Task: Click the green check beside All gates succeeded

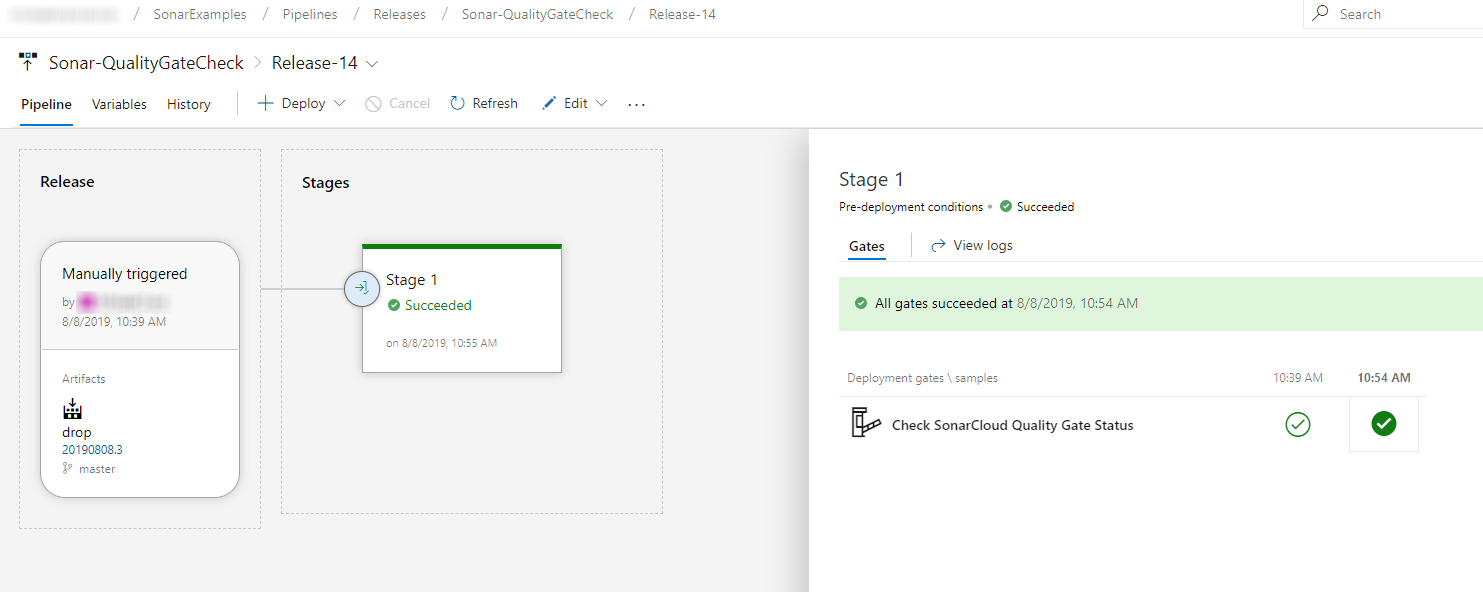Action: pyautogui.click(x=861, y=303)
